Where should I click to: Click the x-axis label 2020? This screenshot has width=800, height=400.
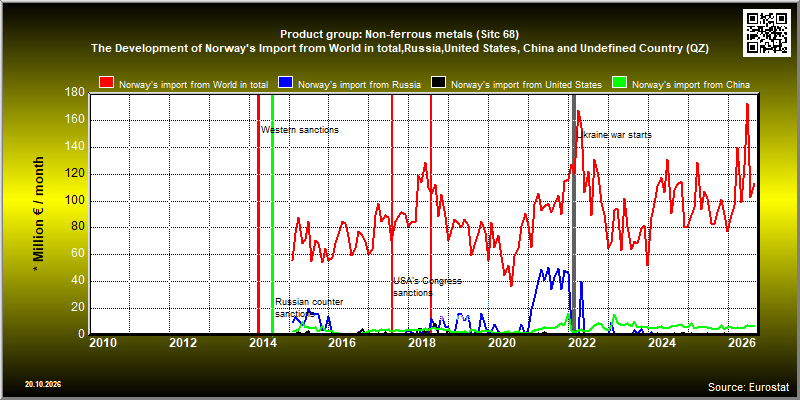(501, 343)
